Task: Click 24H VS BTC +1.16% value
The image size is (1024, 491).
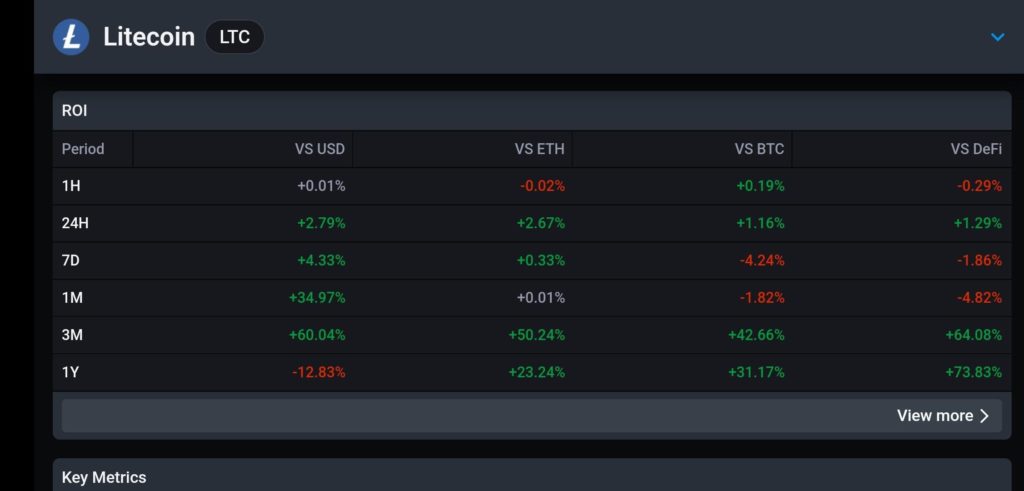Action: [761, 223]
